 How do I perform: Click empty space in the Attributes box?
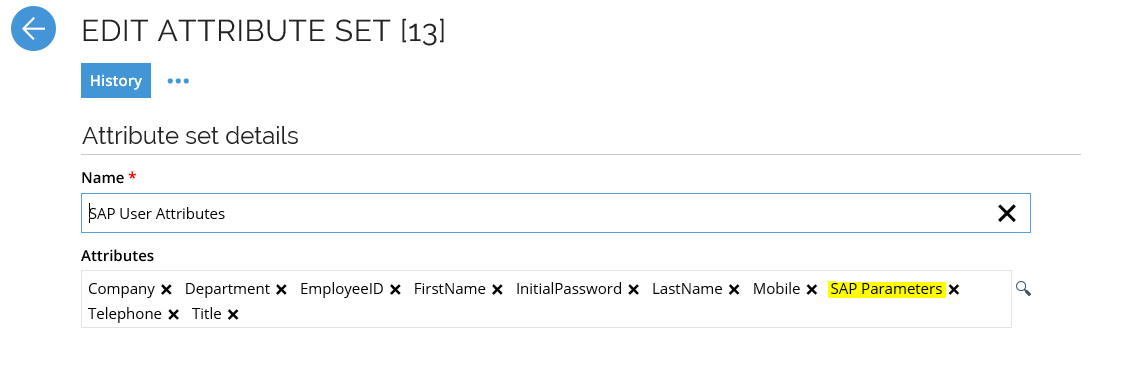click(x=617, y=314)
